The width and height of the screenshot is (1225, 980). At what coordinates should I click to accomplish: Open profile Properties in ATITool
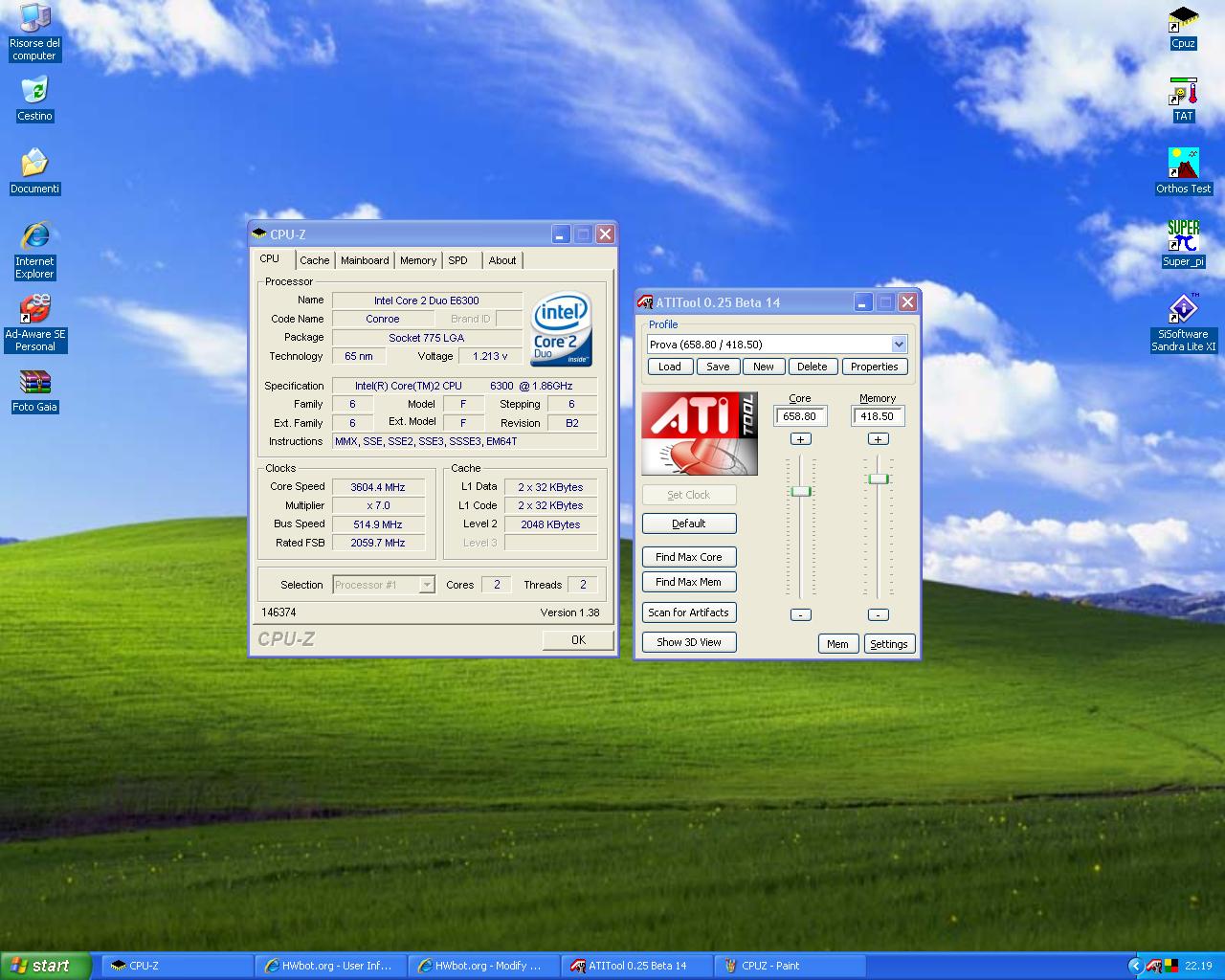pos(874,367)
